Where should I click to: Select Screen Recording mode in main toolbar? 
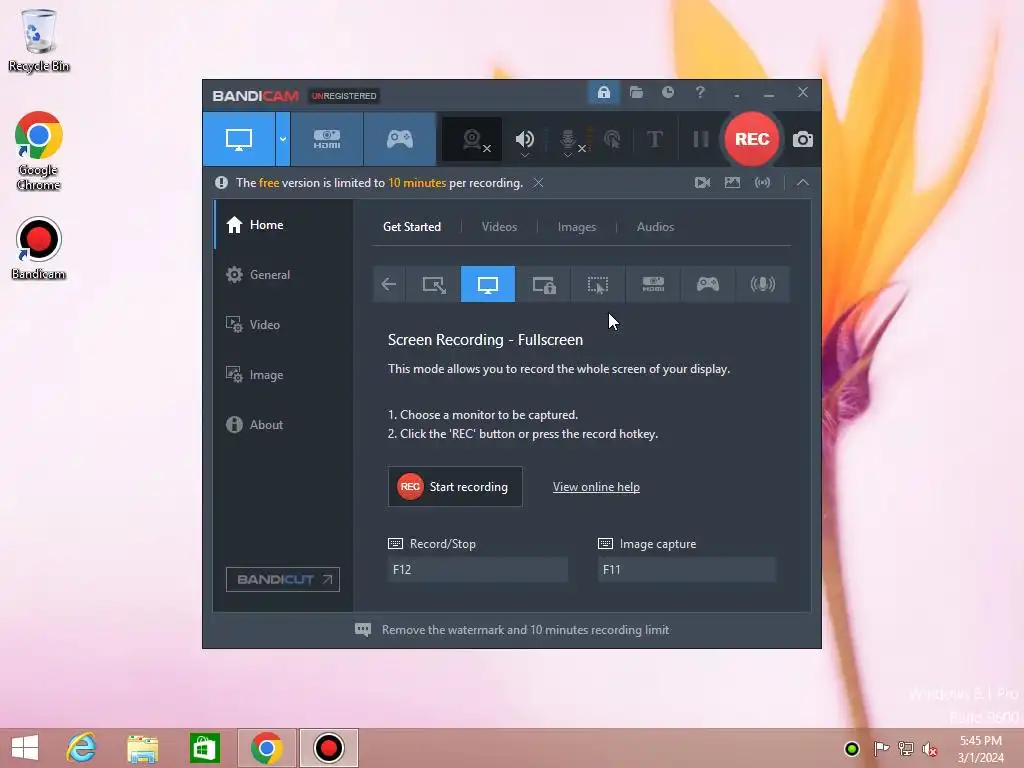[238, 139]
